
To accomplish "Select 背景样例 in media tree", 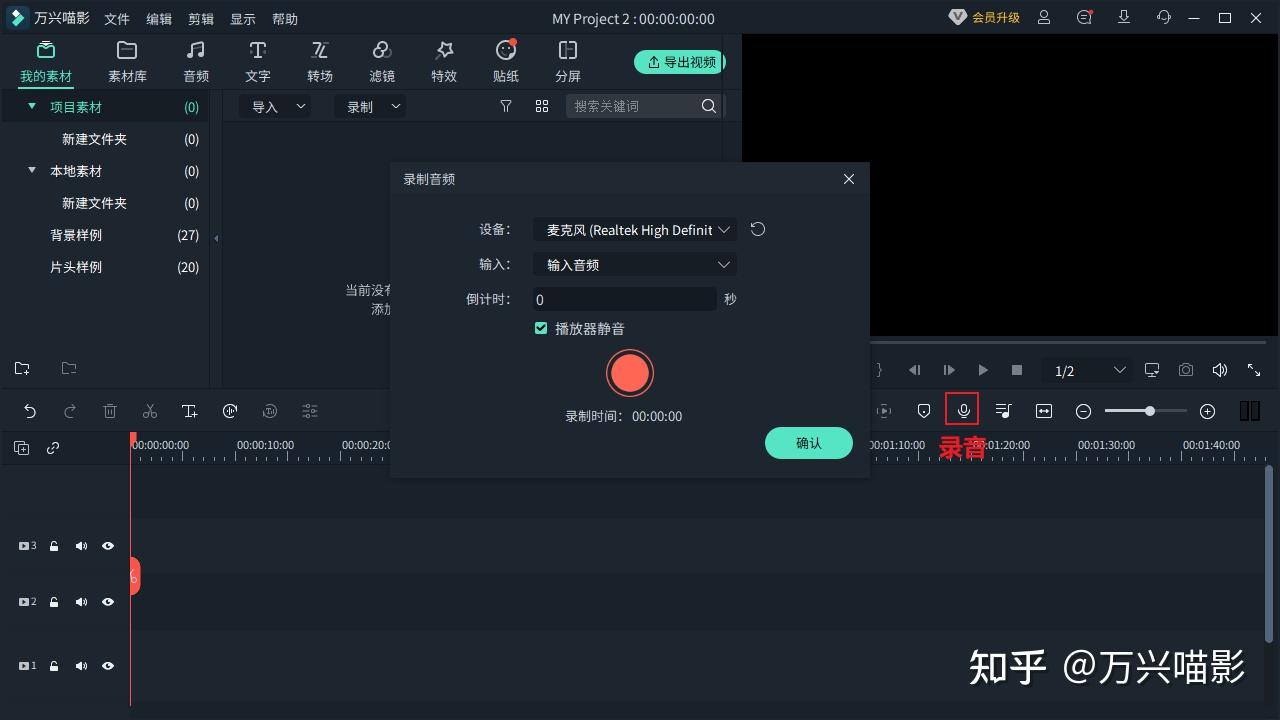I will (x=76, y=235).
